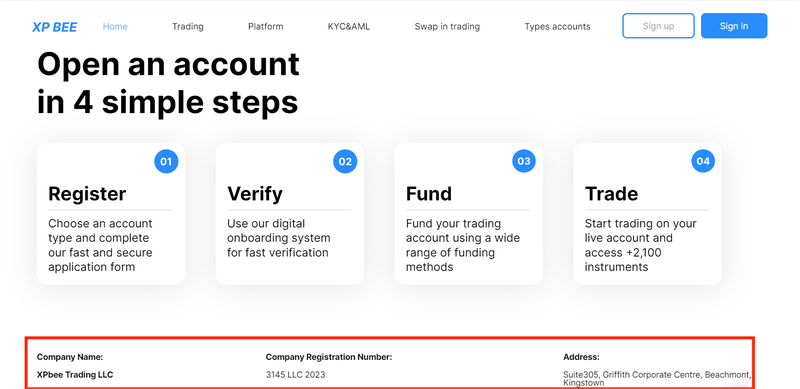This screenshot has height=389, width=800.
Task: Click the Sign up button
Action: point(658,26)
